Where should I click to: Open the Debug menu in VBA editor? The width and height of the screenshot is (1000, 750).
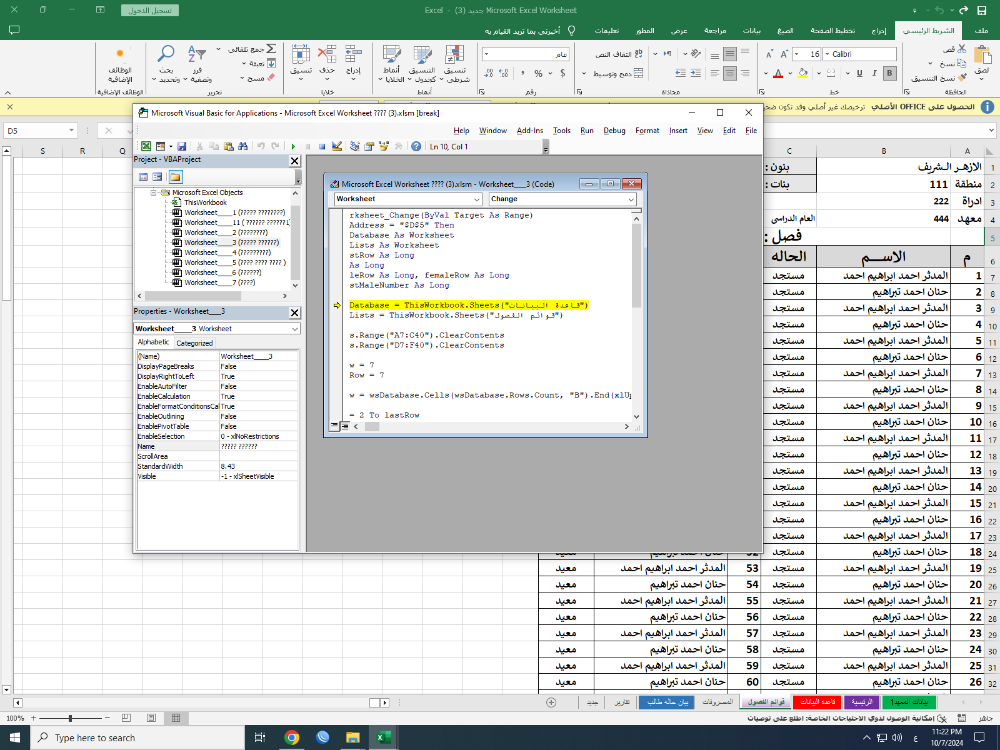coord(614,131)
